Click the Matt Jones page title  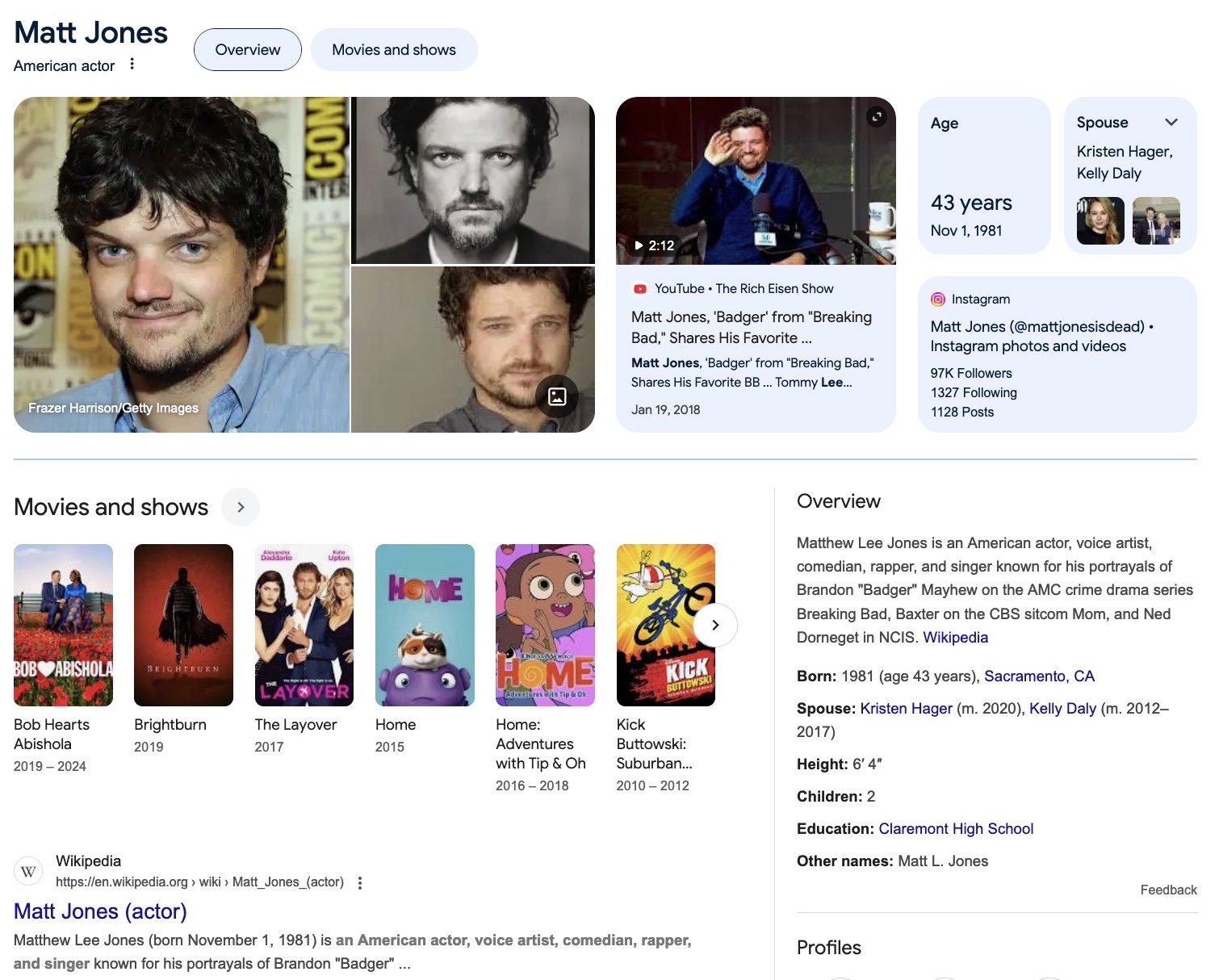point(90,32)
